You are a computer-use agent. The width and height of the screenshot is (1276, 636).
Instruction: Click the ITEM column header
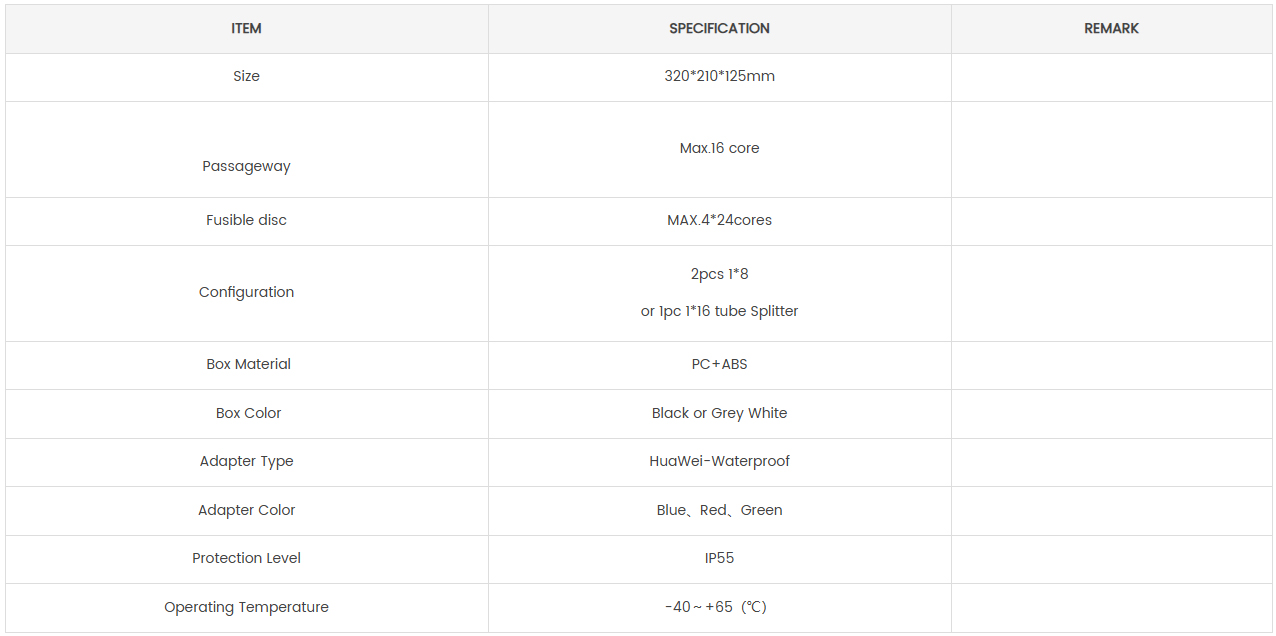pyautogui.click(x=246, y=28)
